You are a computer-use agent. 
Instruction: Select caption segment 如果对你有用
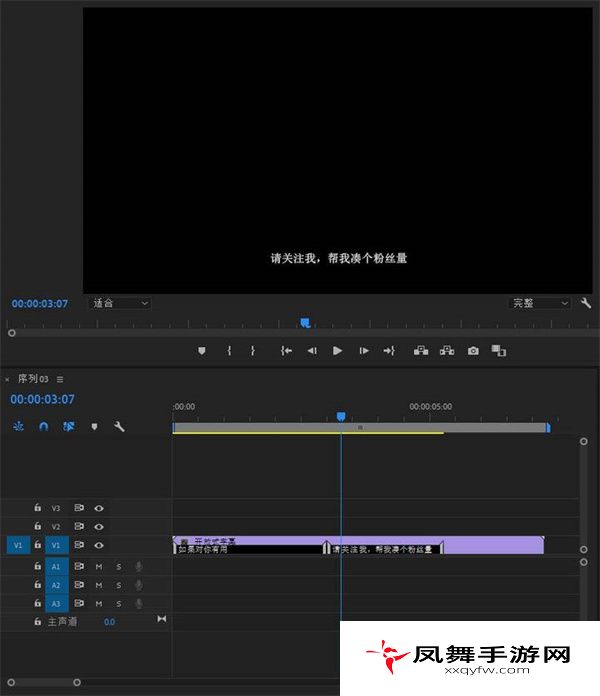(249, 550)
